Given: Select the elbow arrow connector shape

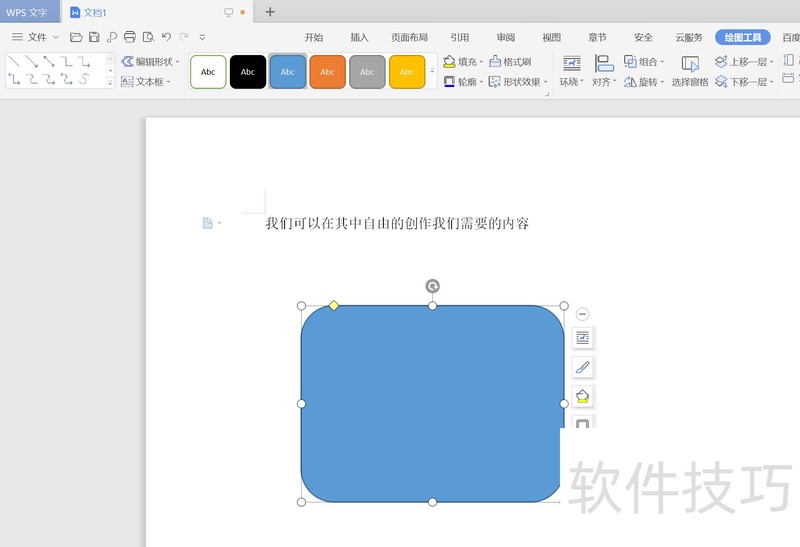Looking at the screenshot, I should (84, 62).
